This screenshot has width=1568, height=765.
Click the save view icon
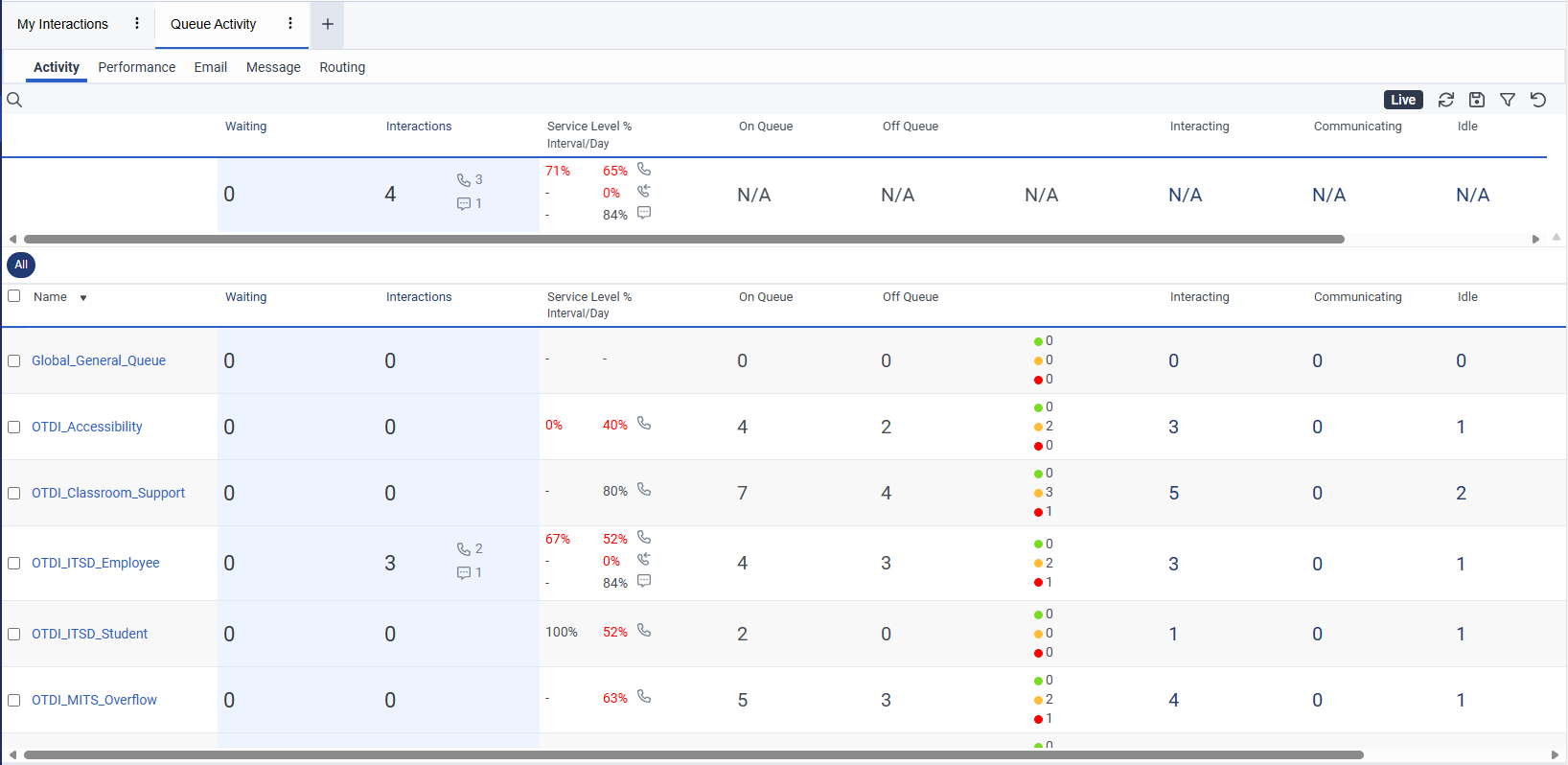[1477, 100]
